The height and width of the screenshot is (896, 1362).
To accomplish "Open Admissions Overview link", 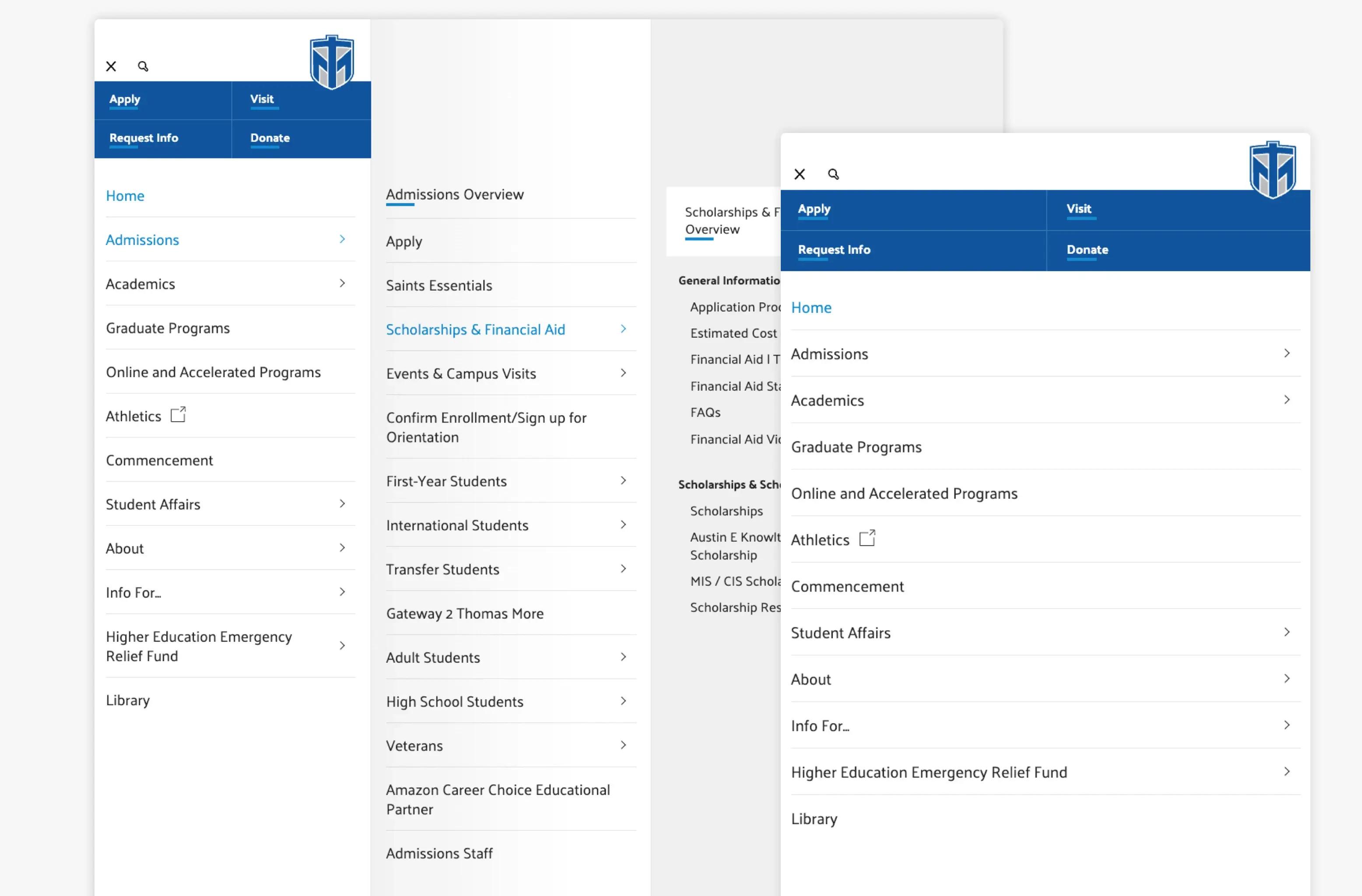I will click(455, 195).
